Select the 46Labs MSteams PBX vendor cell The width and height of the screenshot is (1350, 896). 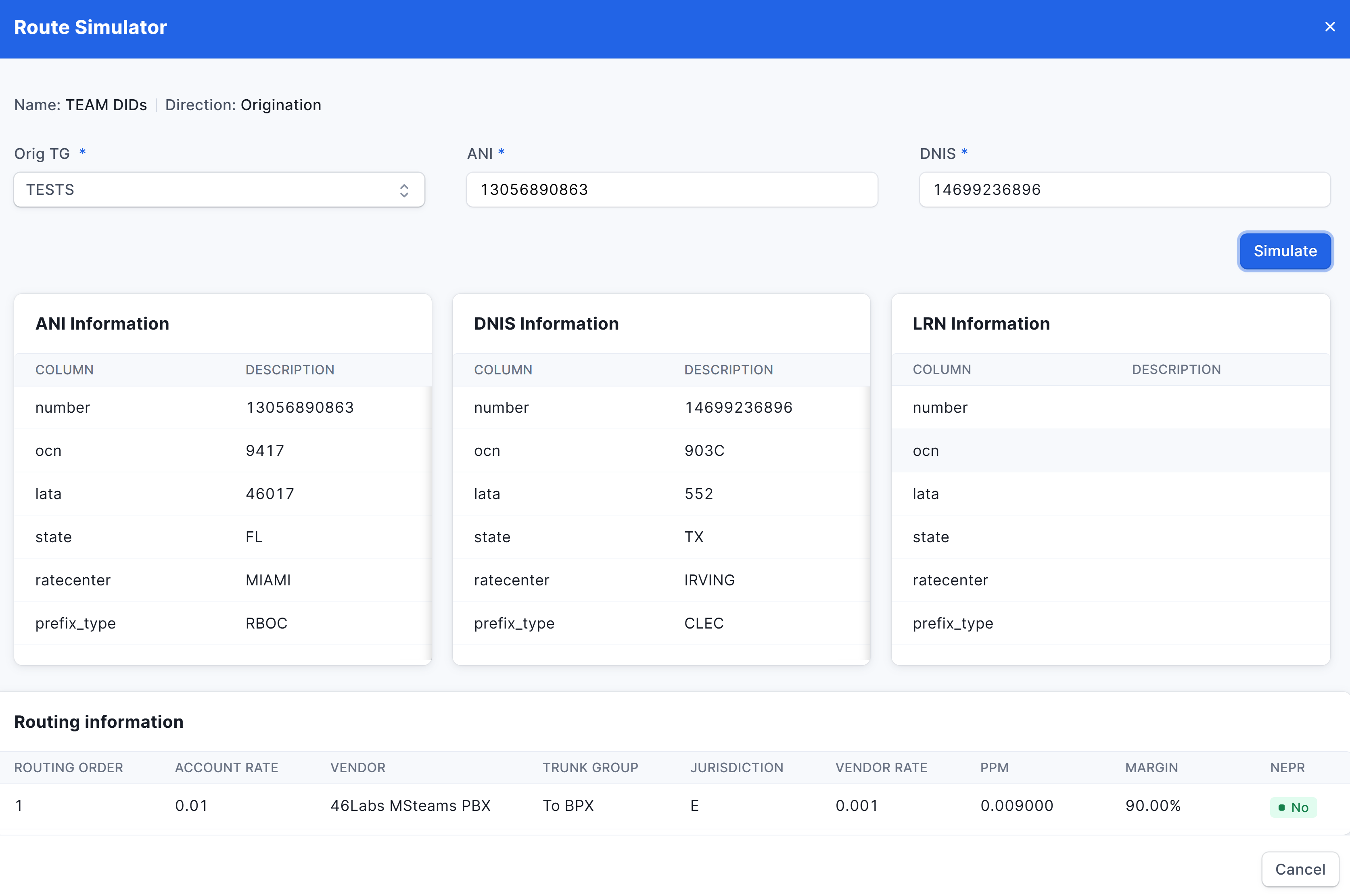pos(410,806)
